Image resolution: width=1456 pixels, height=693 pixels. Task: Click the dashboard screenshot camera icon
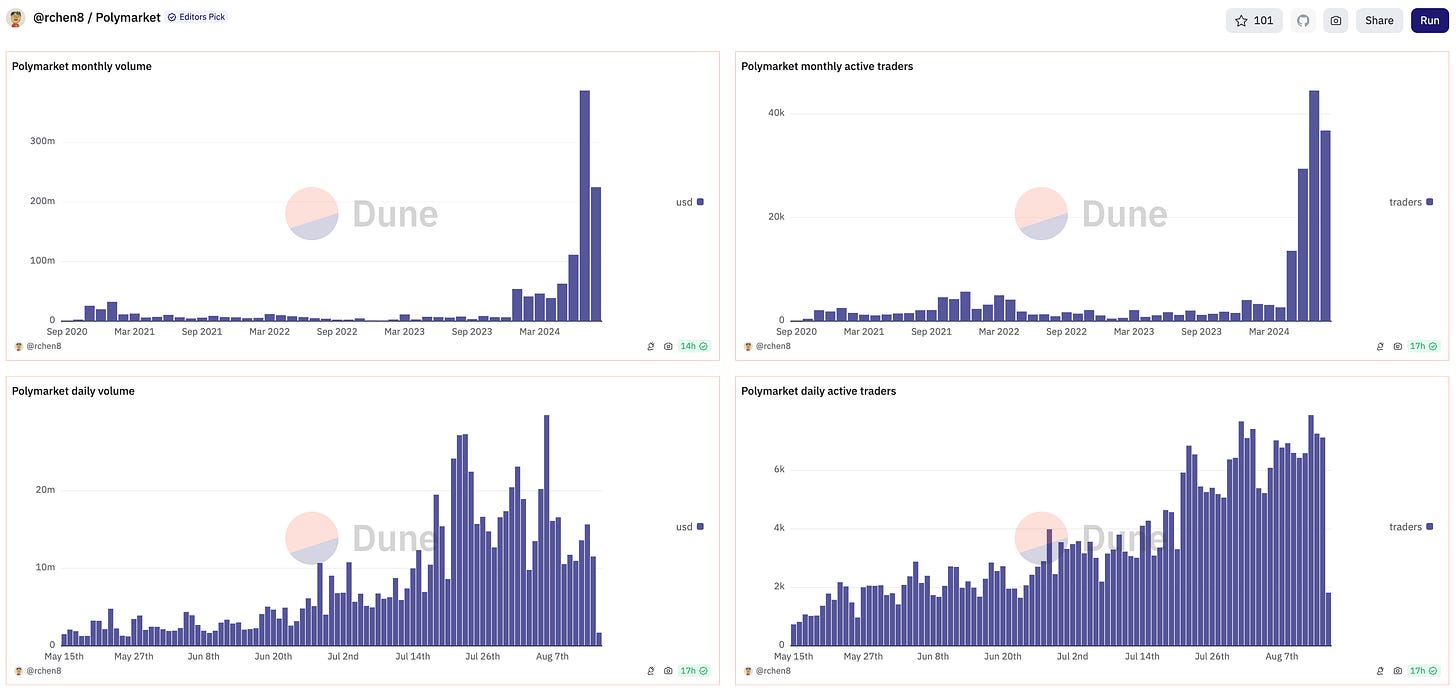coord(1335,20)
